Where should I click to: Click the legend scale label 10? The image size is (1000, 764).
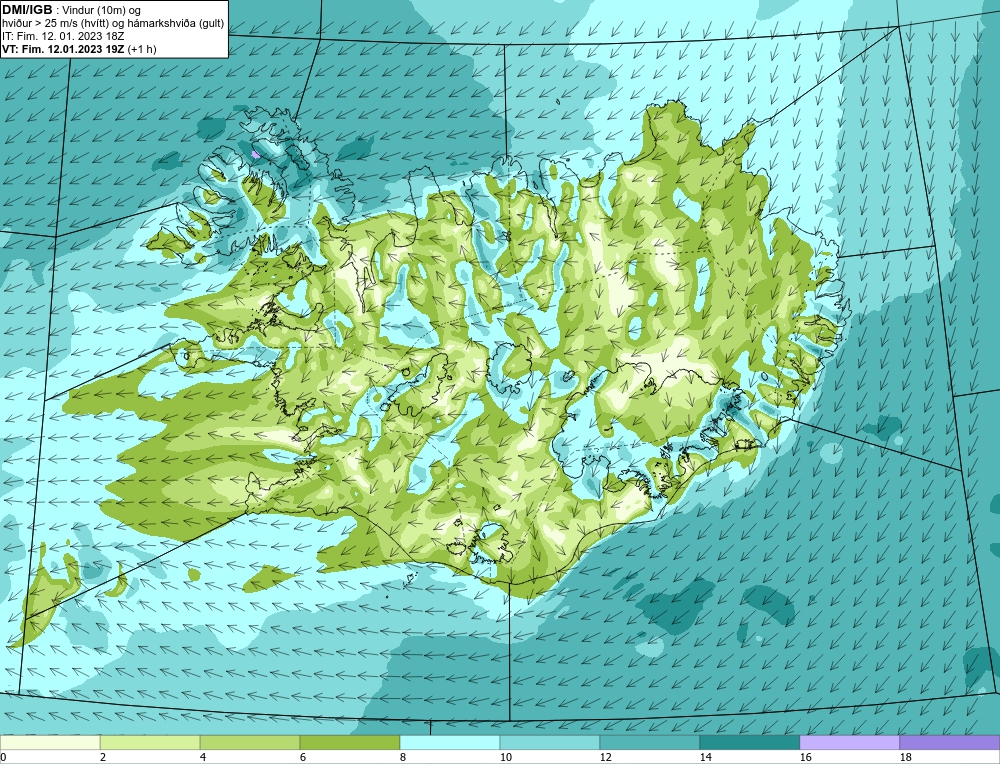pyautogui.click(x=505, y=757)
